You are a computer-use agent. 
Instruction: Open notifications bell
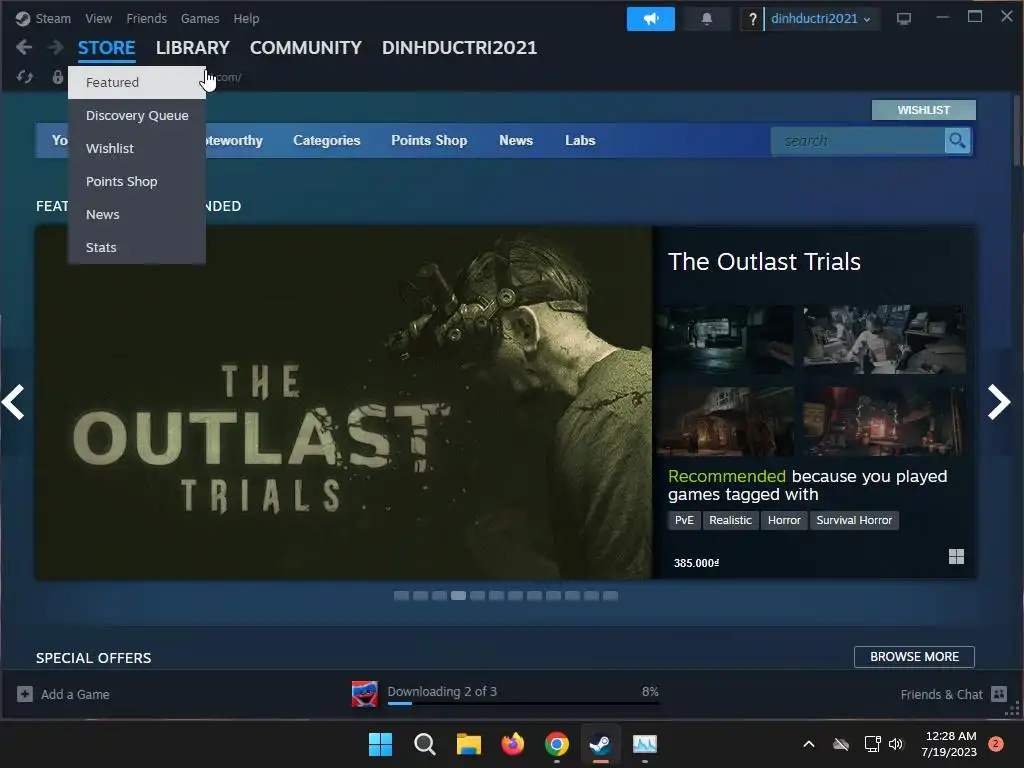(x=707, y=18)
